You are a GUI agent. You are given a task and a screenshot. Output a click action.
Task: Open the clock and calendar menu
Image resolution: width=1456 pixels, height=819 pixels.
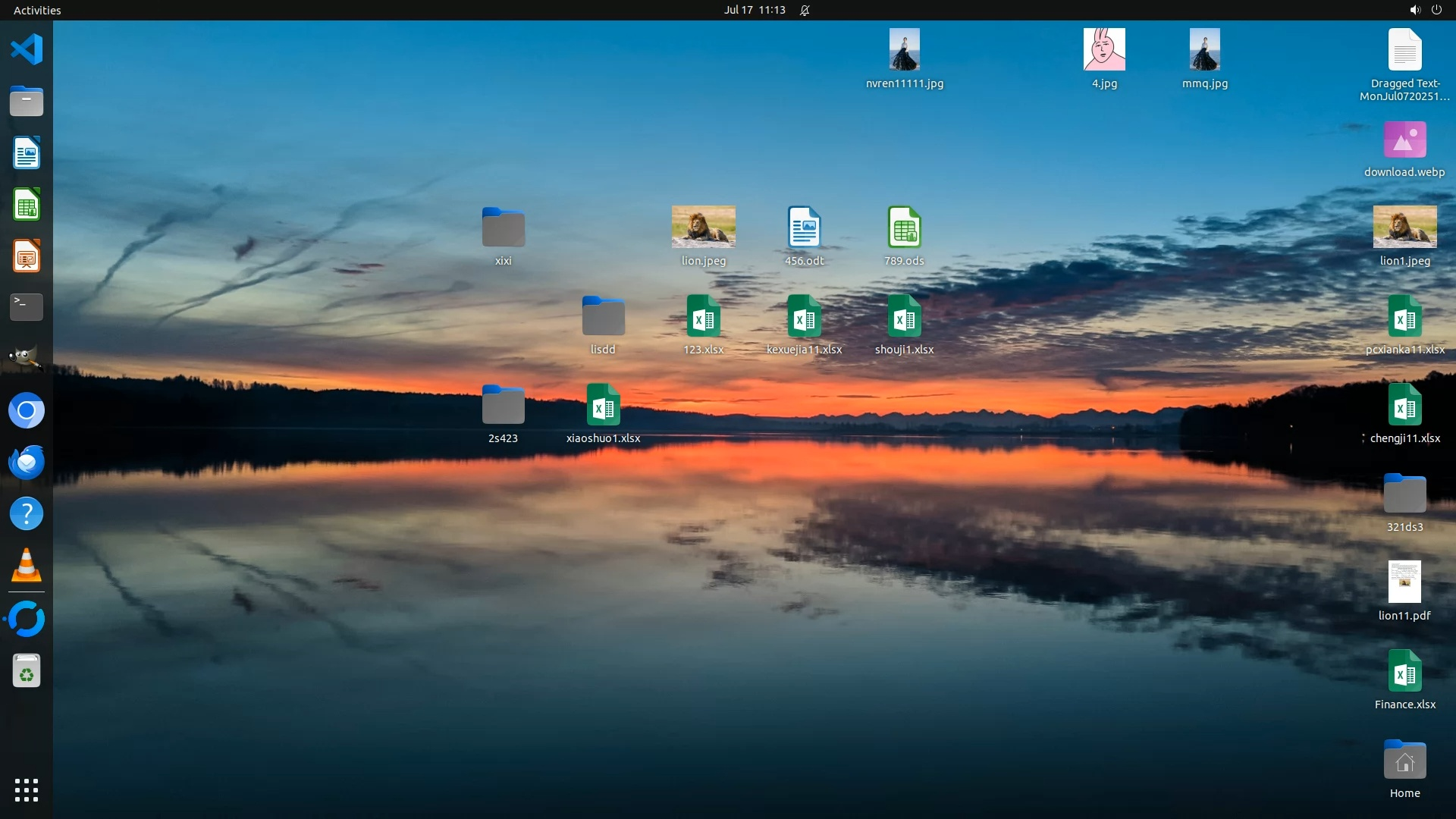coord(755,10)
